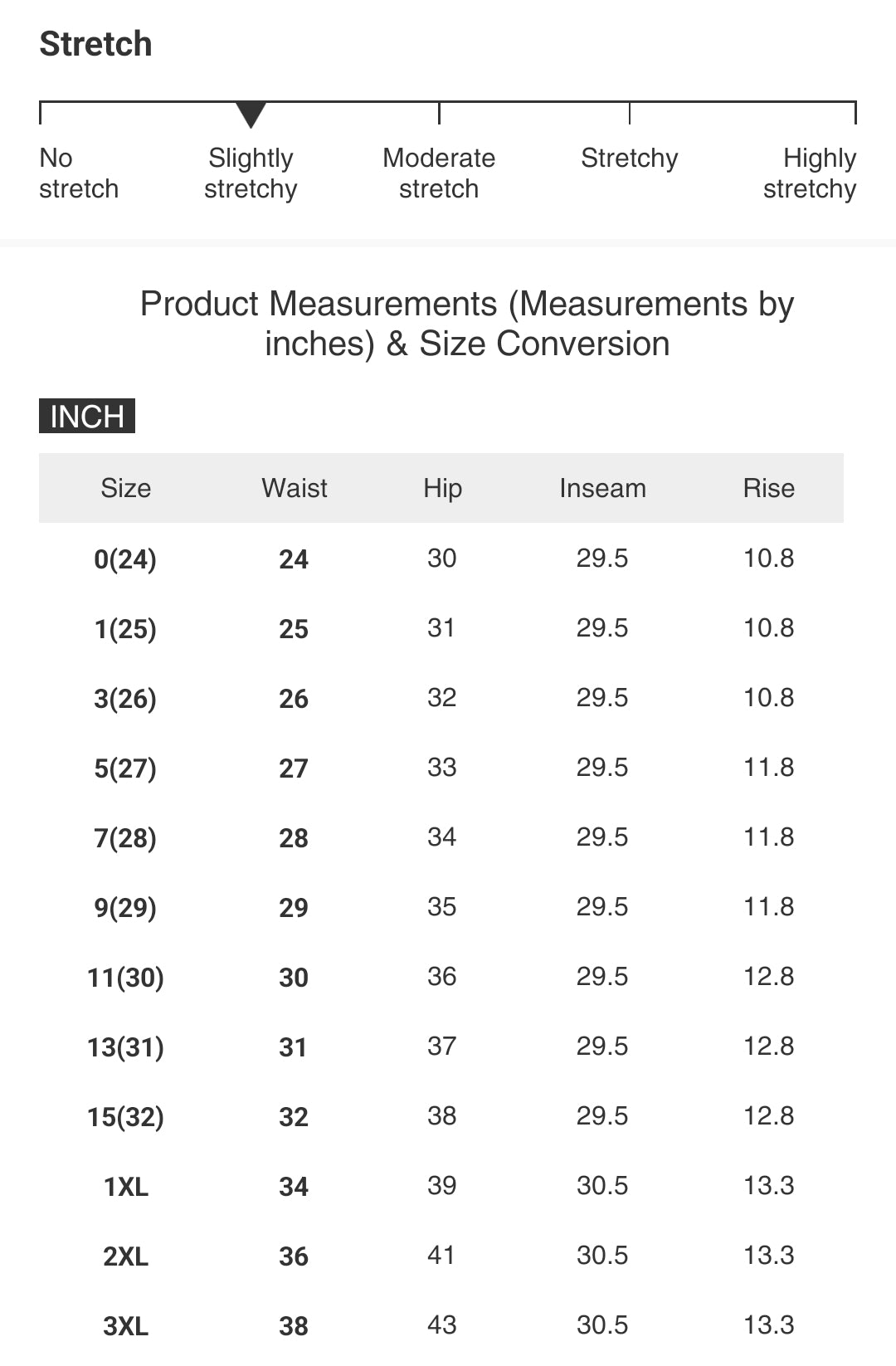Select the 0(24) size row label
Viewport: 896px width, 1366px height.
[x=125, y=559]
